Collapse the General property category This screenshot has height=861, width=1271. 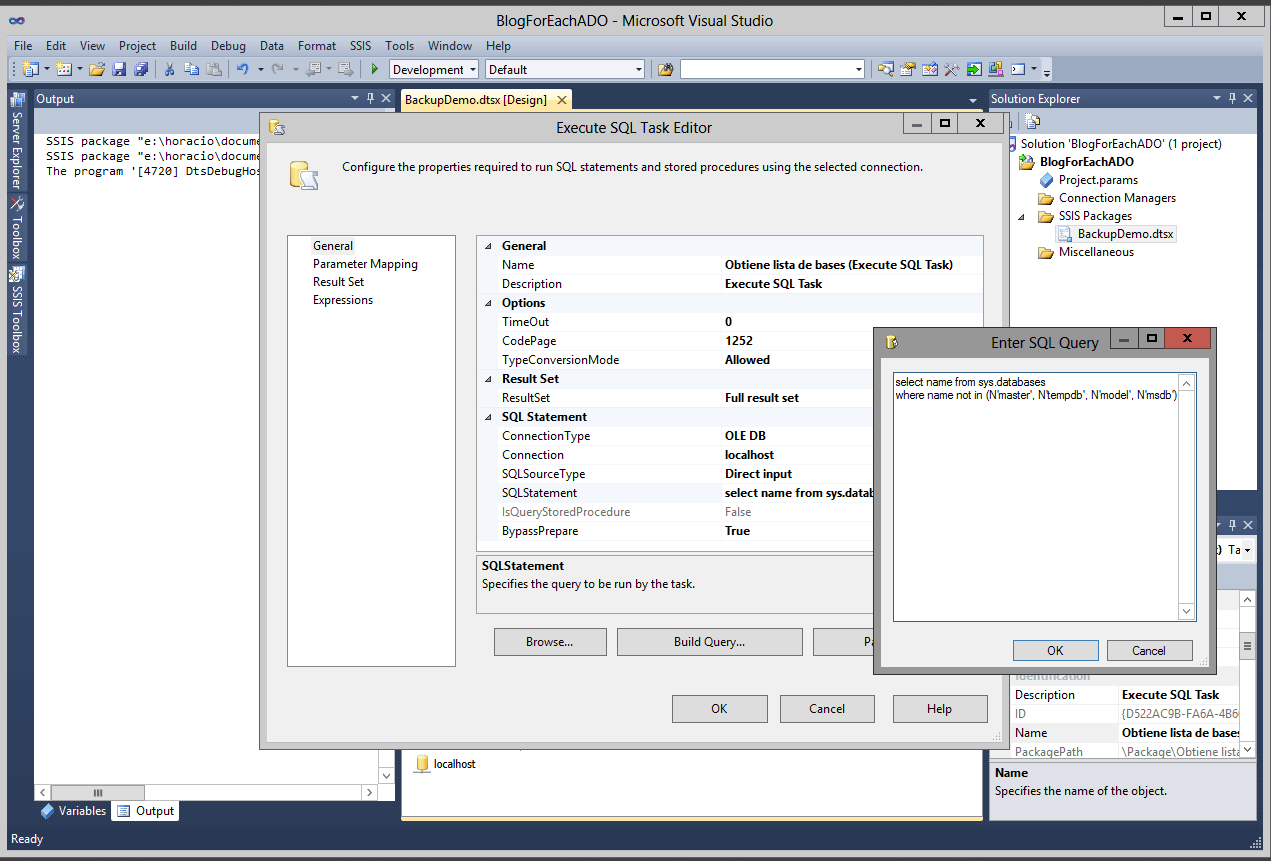pyautogui.click(x=489, y=246)
